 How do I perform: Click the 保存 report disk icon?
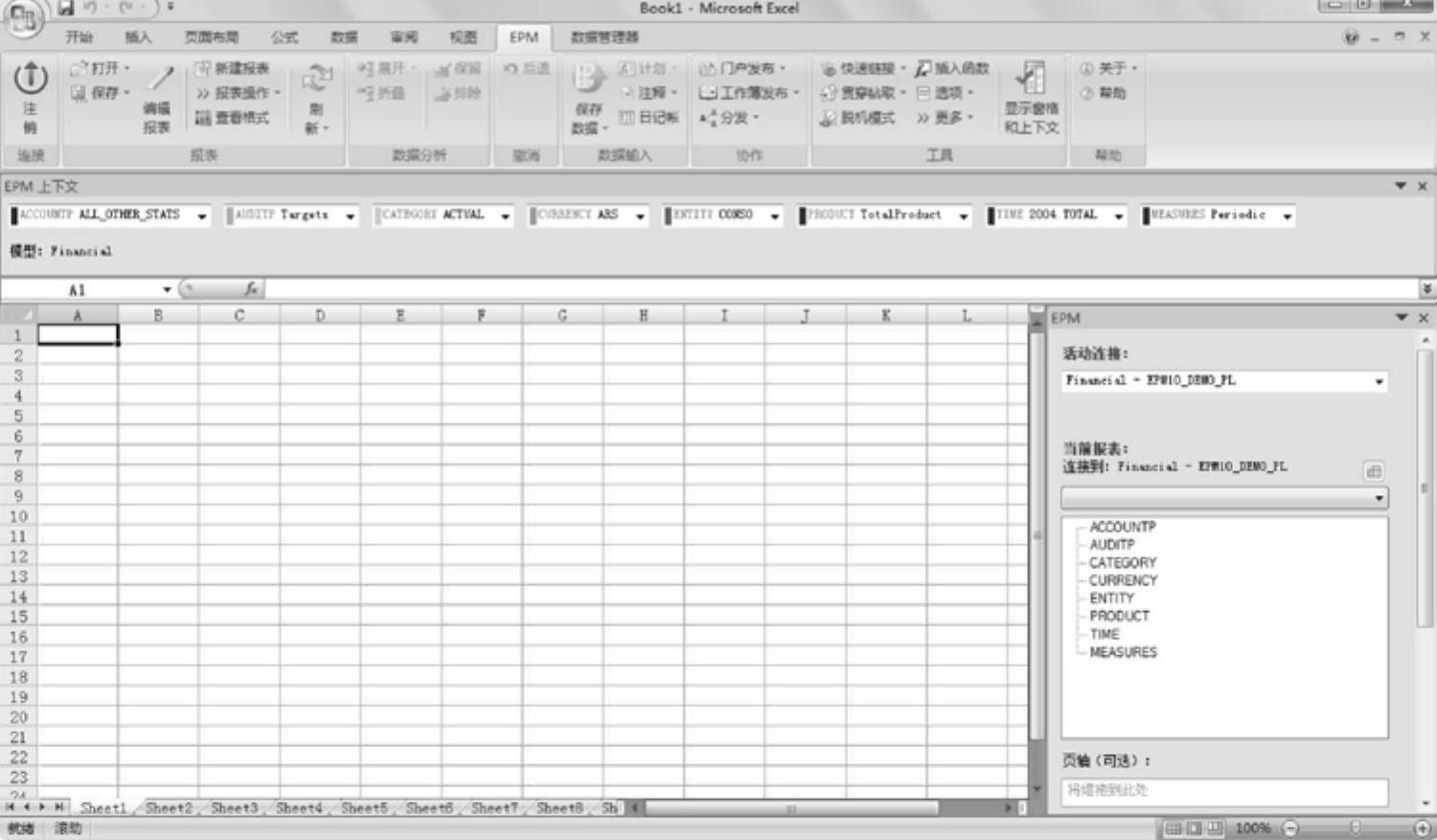(79, 93)
